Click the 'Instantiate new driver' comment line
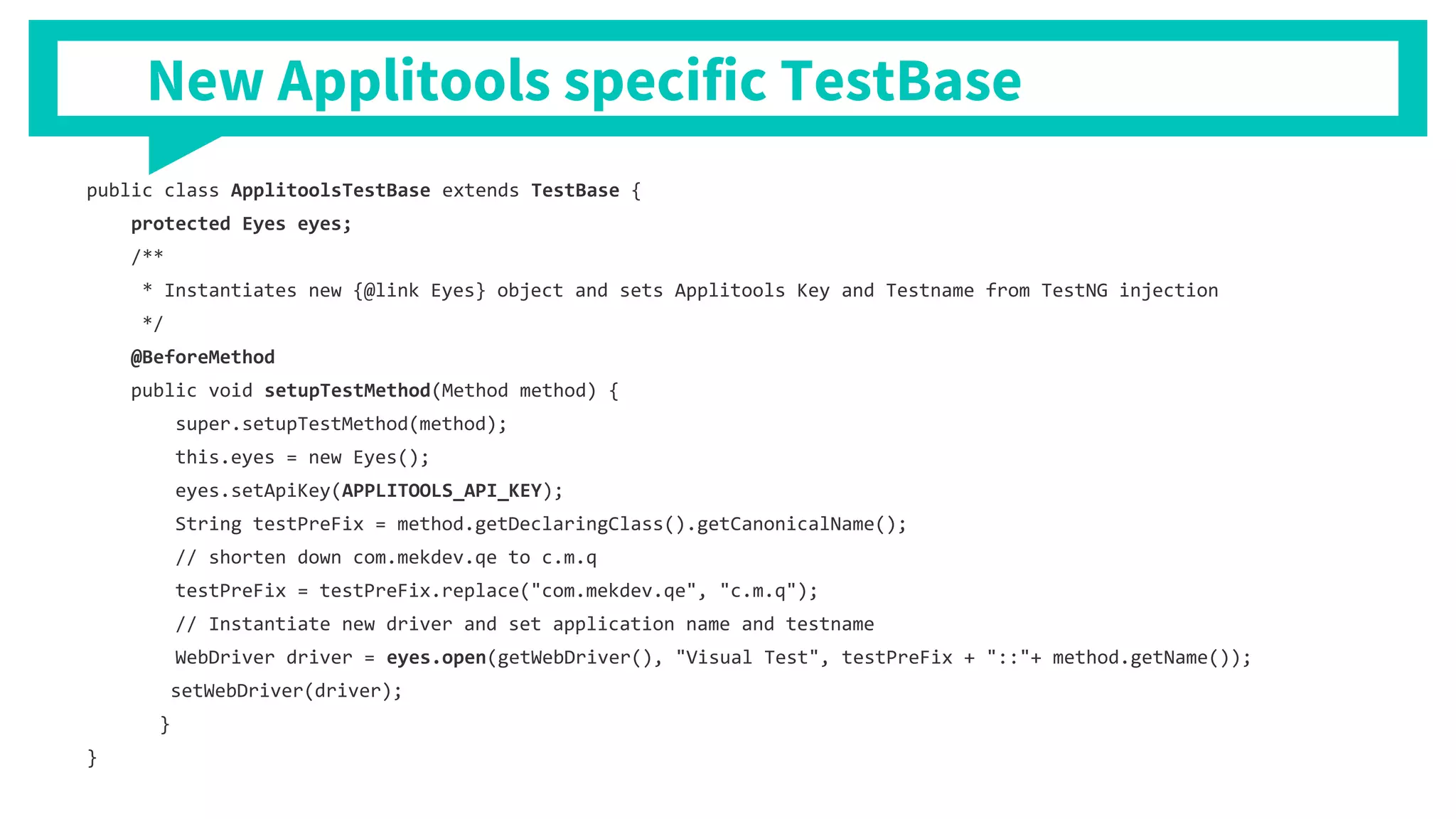This screenshot has height=819, width=1456. tap(524, 624)
